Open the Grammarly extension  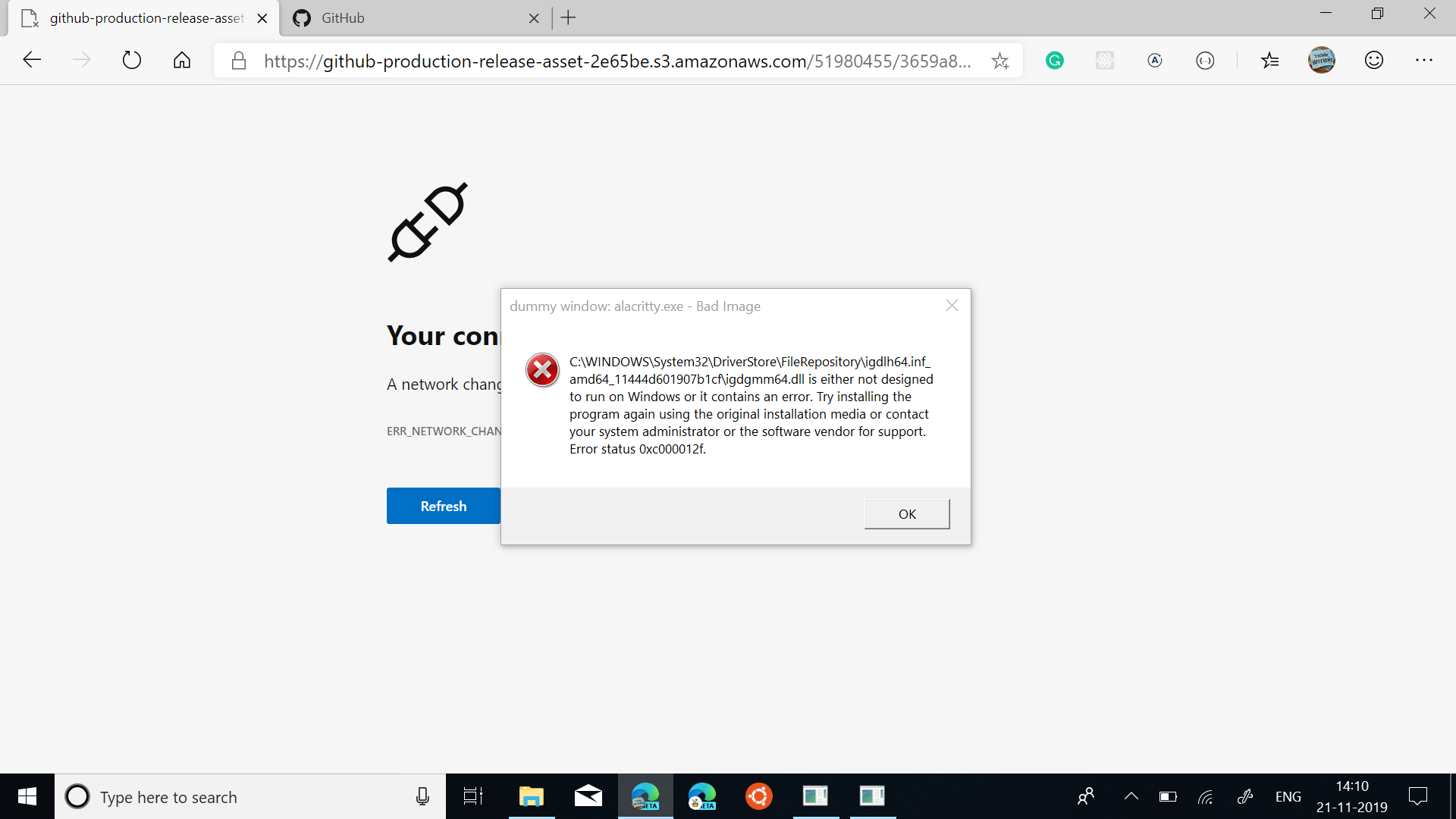click(x=1054, y=60)
